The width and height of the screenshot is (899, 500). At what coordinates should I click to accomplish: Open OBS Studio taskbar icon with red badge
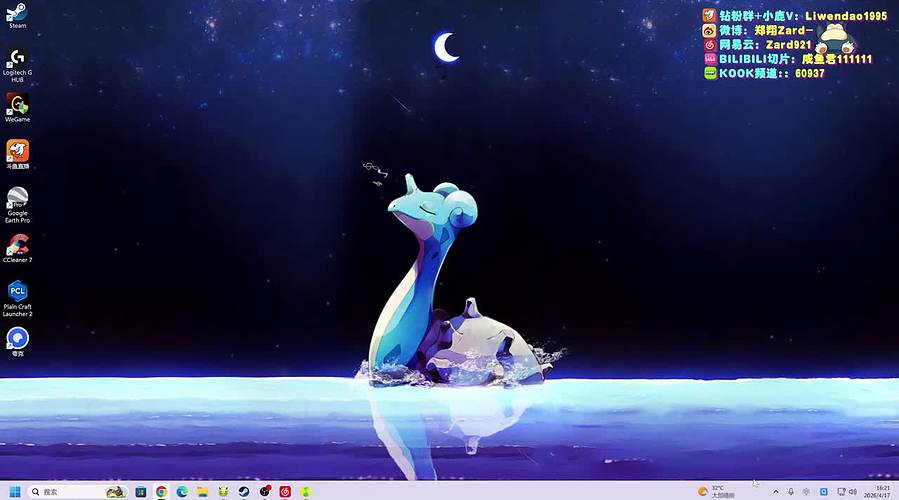265,491
